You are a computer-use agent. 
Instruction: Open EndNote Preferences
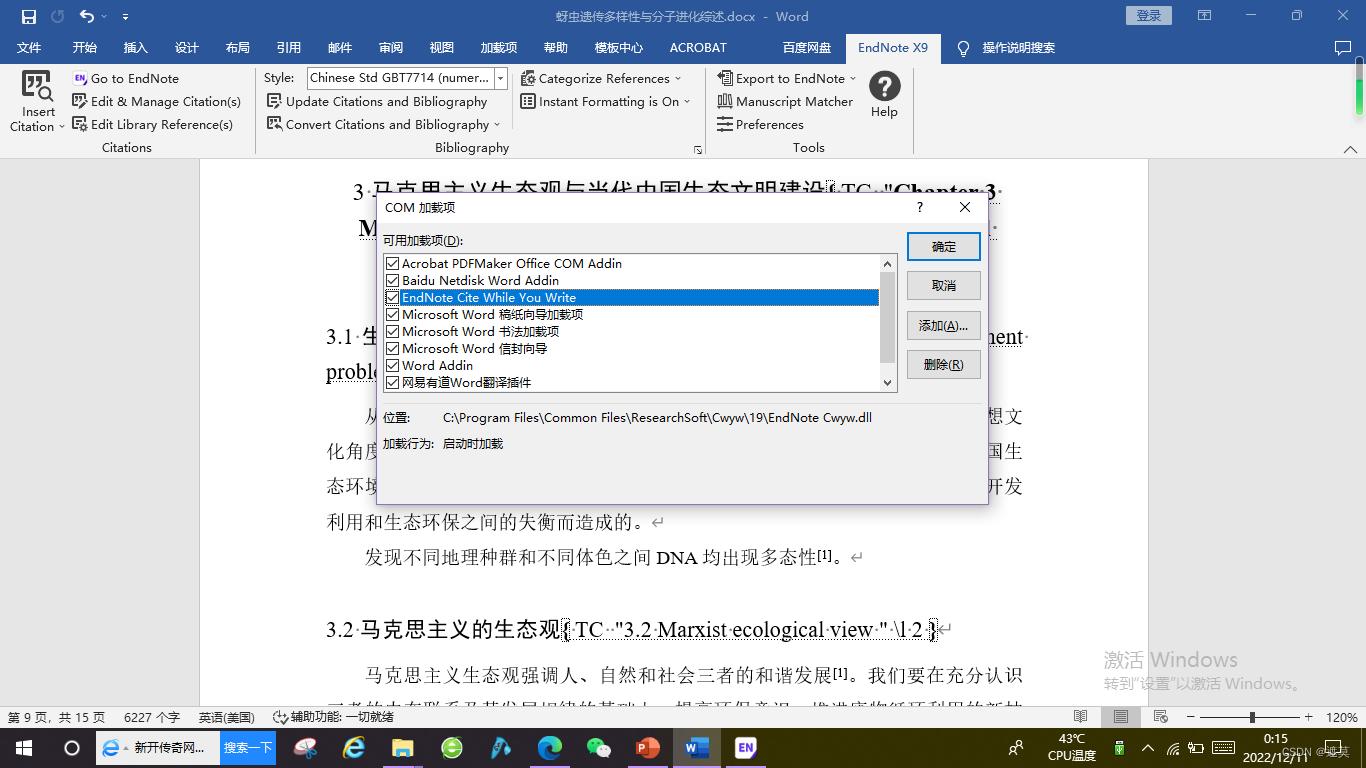coord(760,124)
